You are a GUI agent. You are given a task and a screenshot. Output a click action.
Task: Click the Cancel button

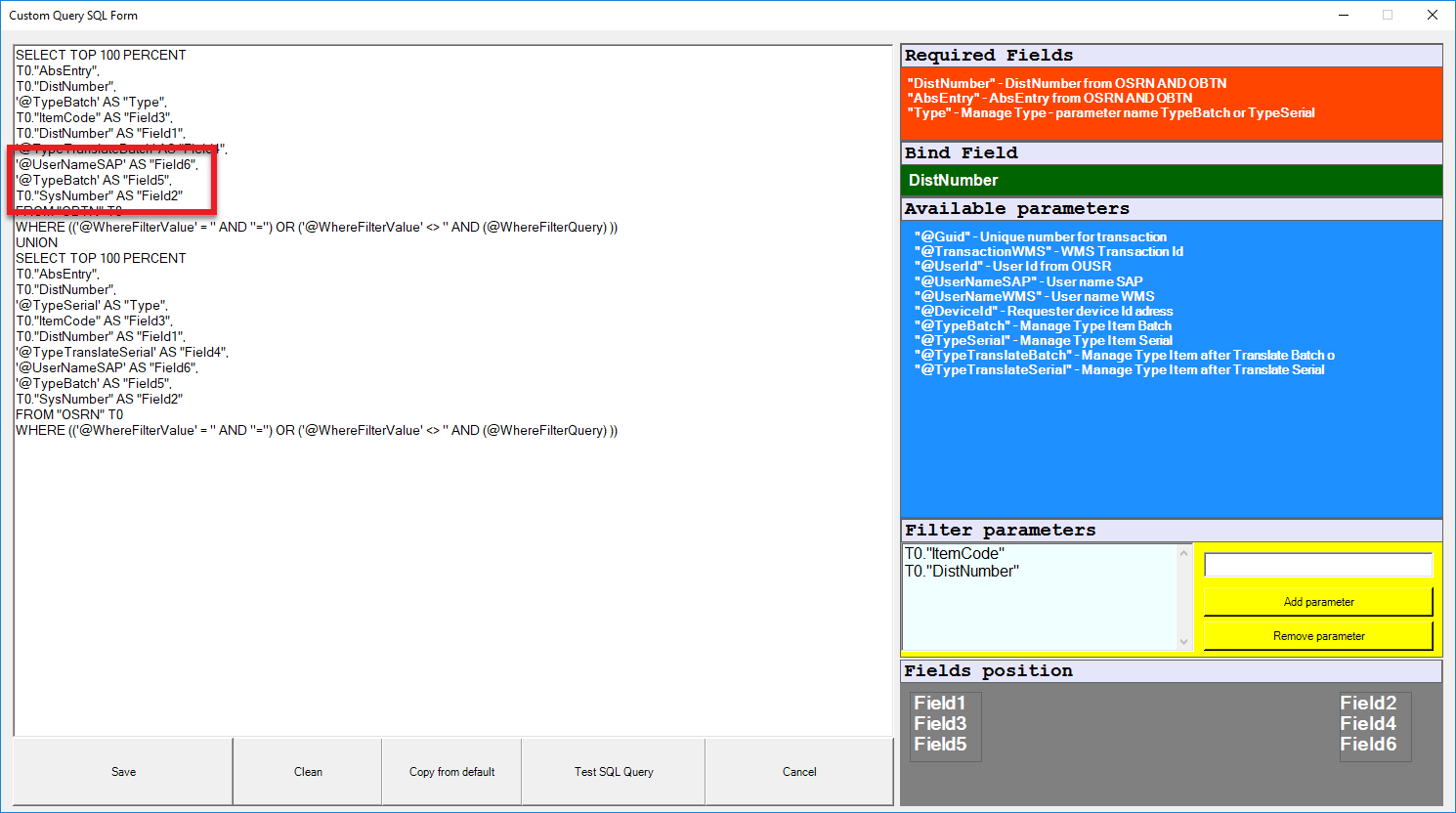[x=799, y=771]
